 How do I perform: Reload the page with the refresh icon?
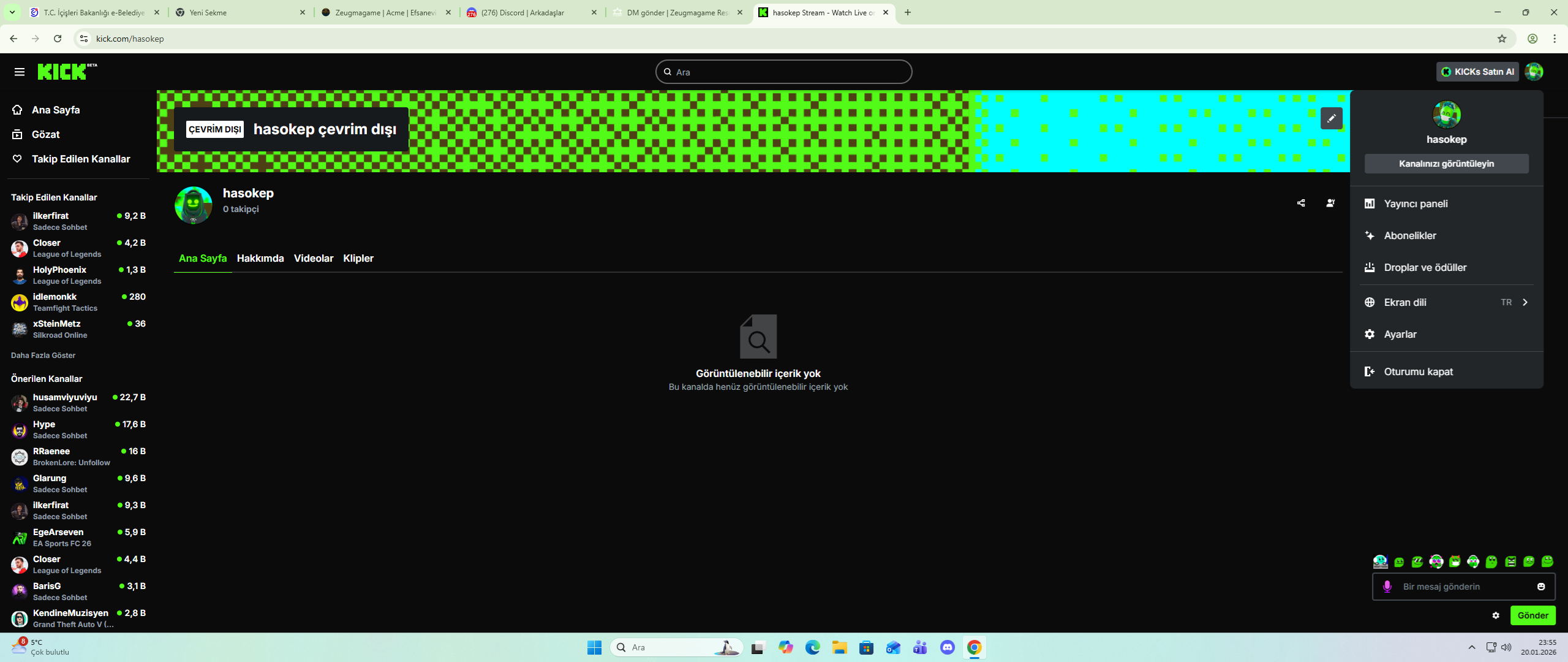[58, 39]
